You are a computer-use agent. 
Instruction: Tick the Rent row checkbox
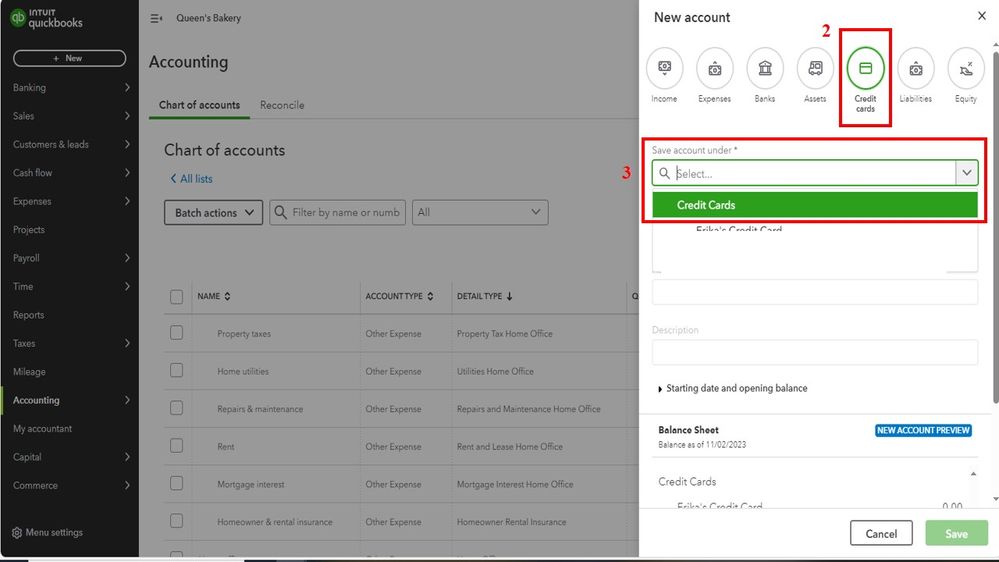coord(177,446)
